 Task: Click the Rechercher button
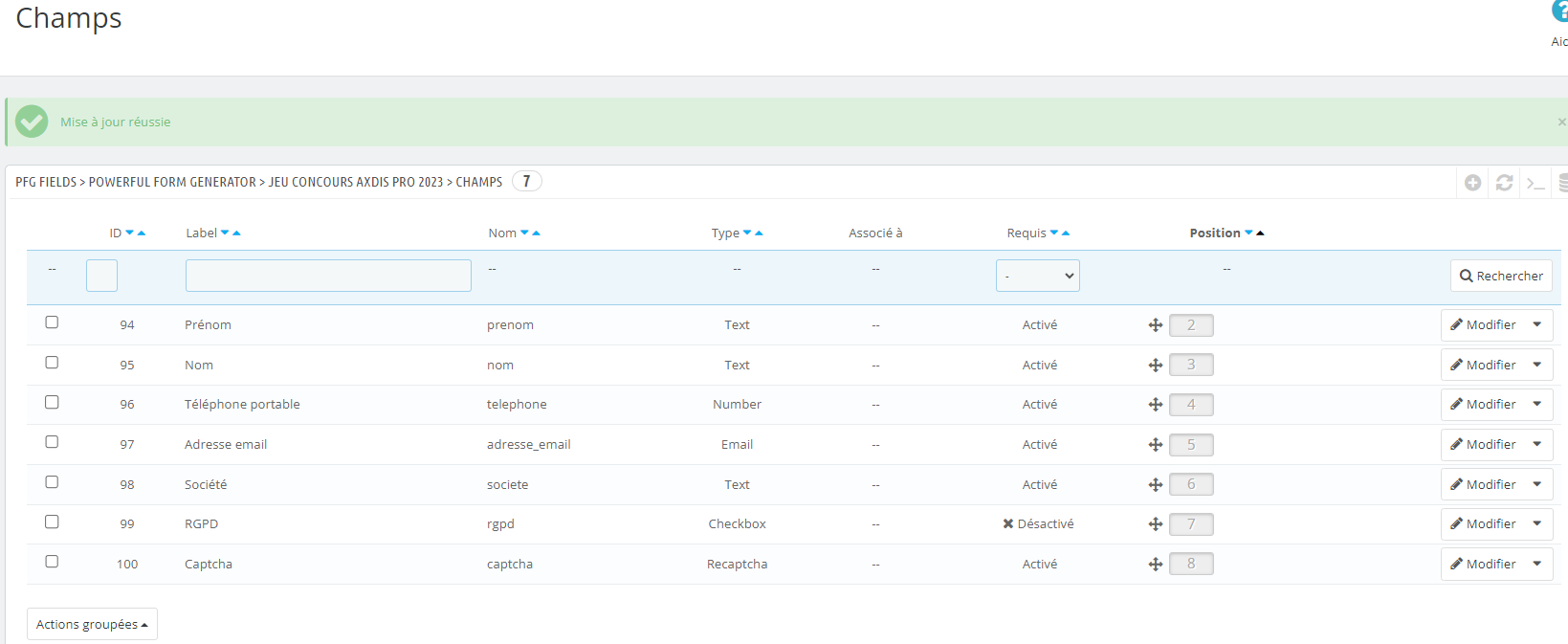[x=1500, y=276]
